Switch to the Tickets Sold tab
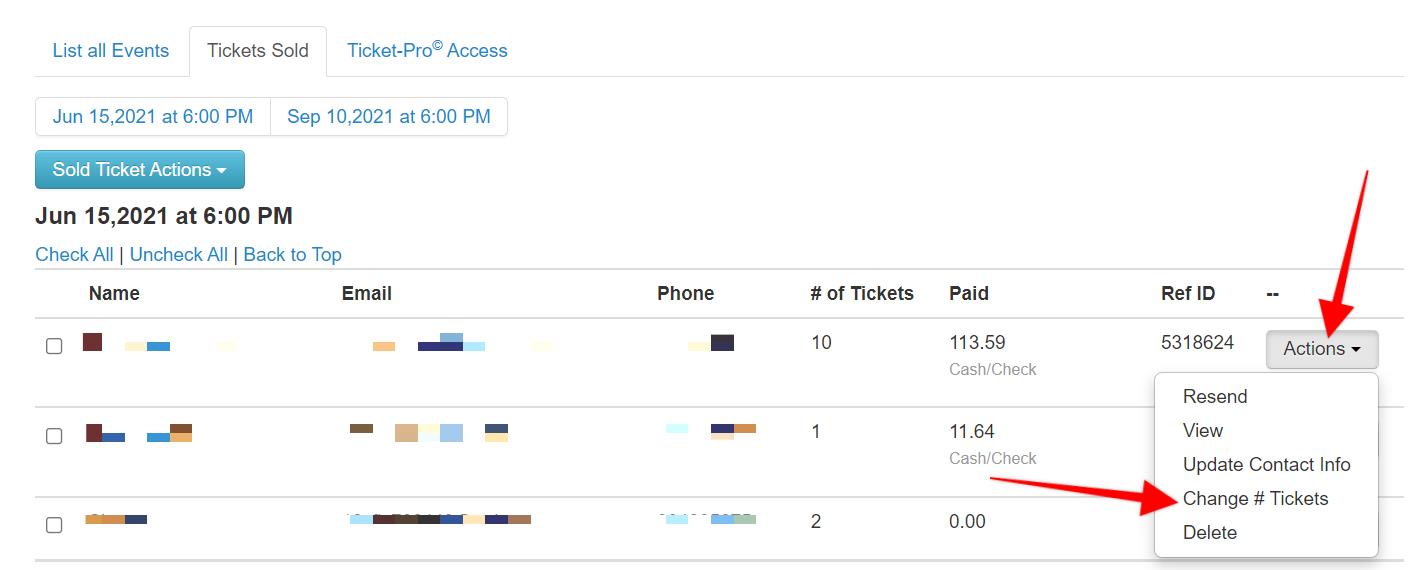 coord(258,51)
